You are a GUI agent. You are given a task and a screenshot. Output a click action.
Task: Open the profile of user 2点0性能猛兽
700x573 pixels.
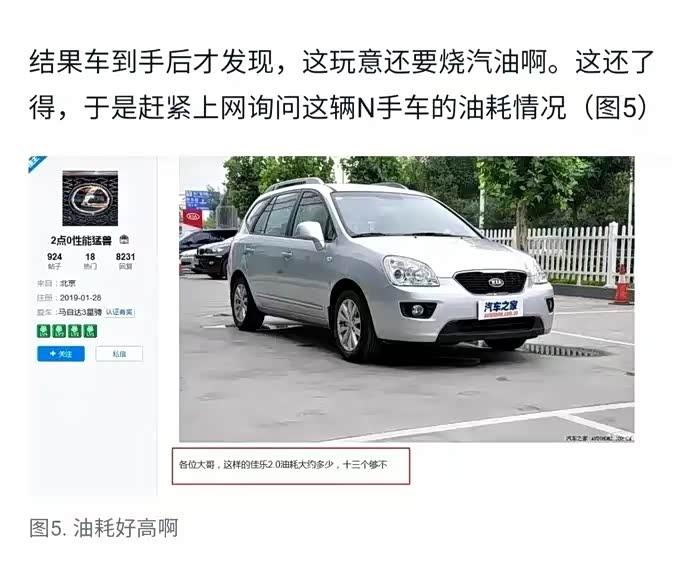coord(81,241)
